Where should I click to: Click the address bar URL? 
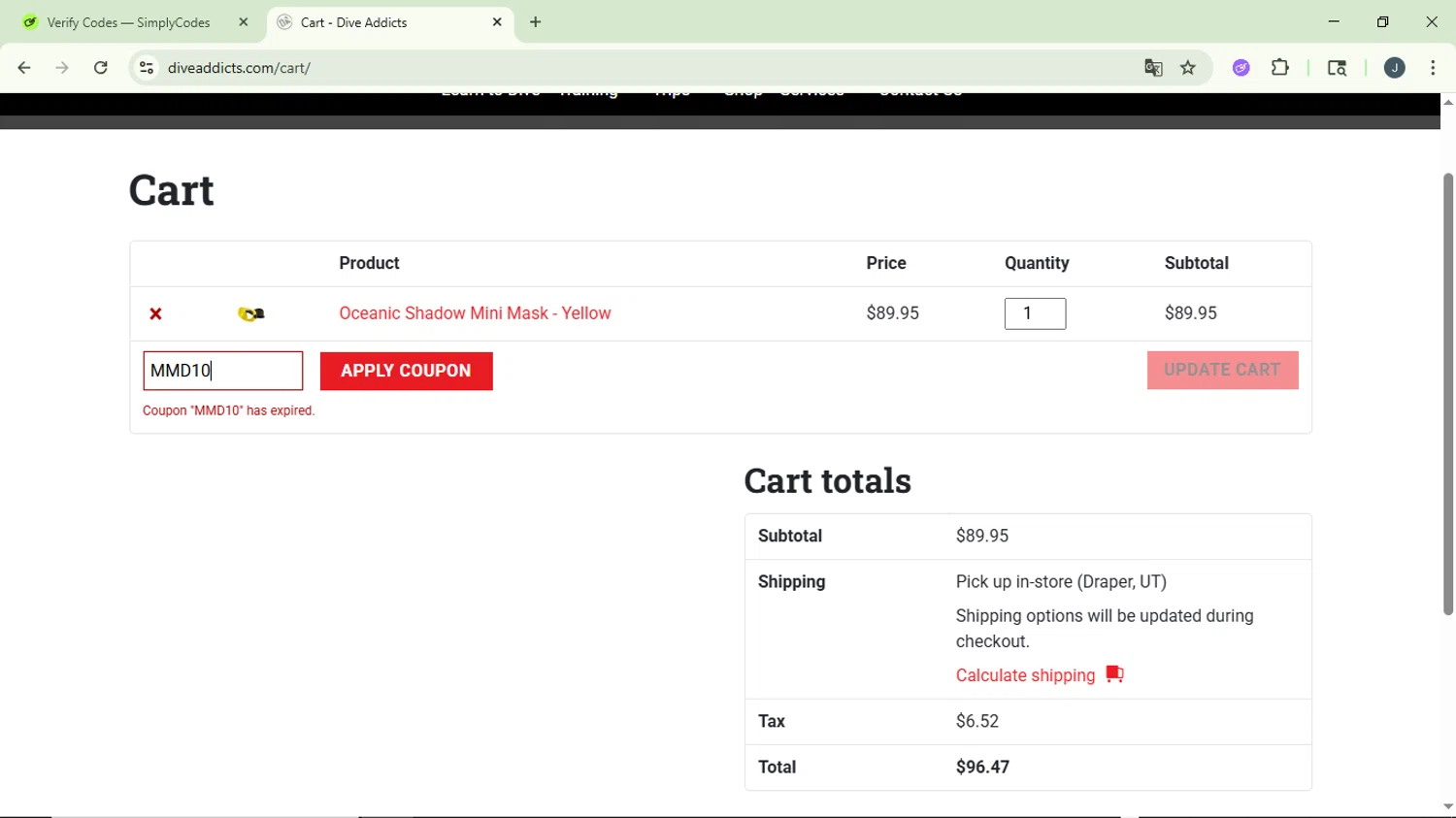point(239,68)
